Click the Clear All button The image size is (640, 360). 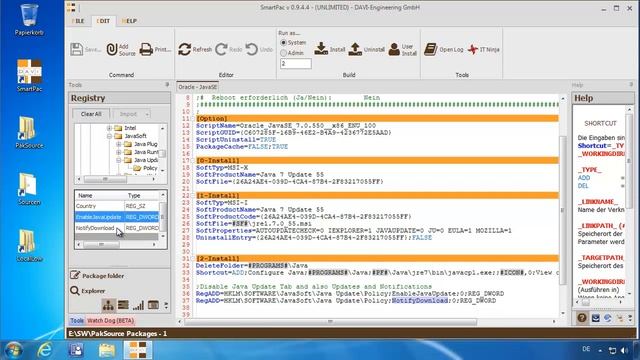pos(91,114)
